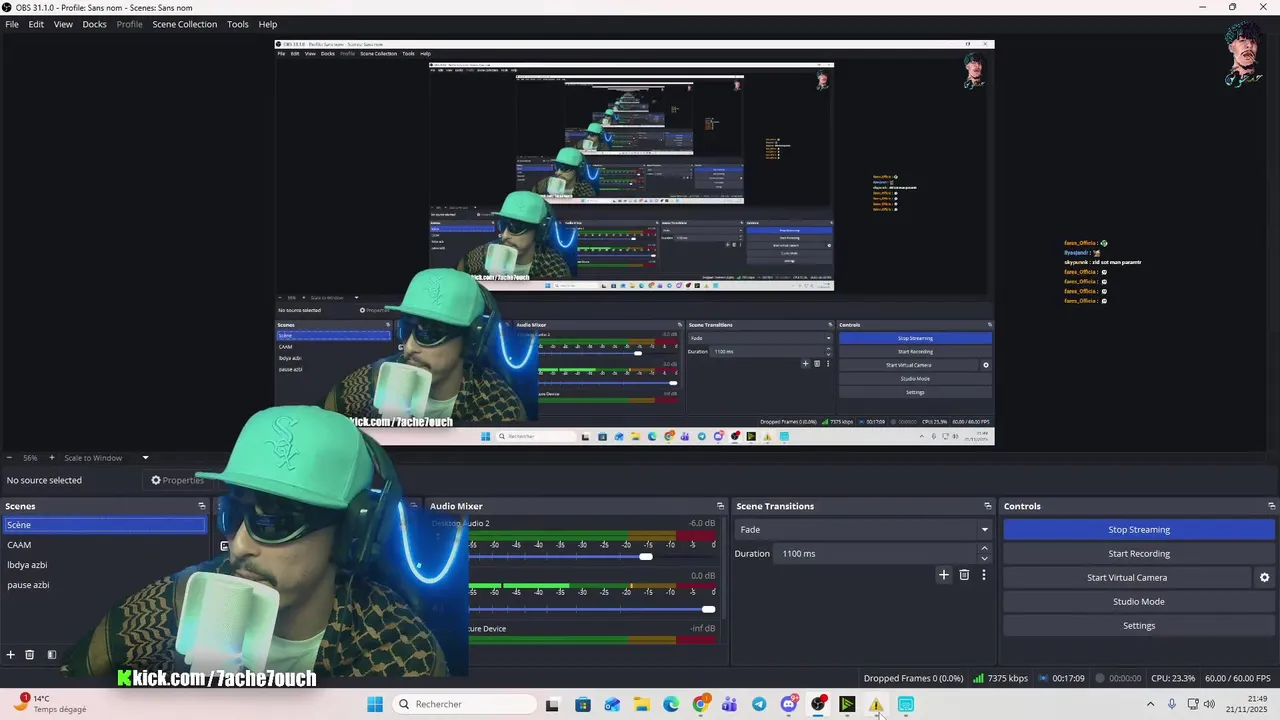Expand hidden system tray icons chevron

pyautogui.click(x=1150, y=704)
